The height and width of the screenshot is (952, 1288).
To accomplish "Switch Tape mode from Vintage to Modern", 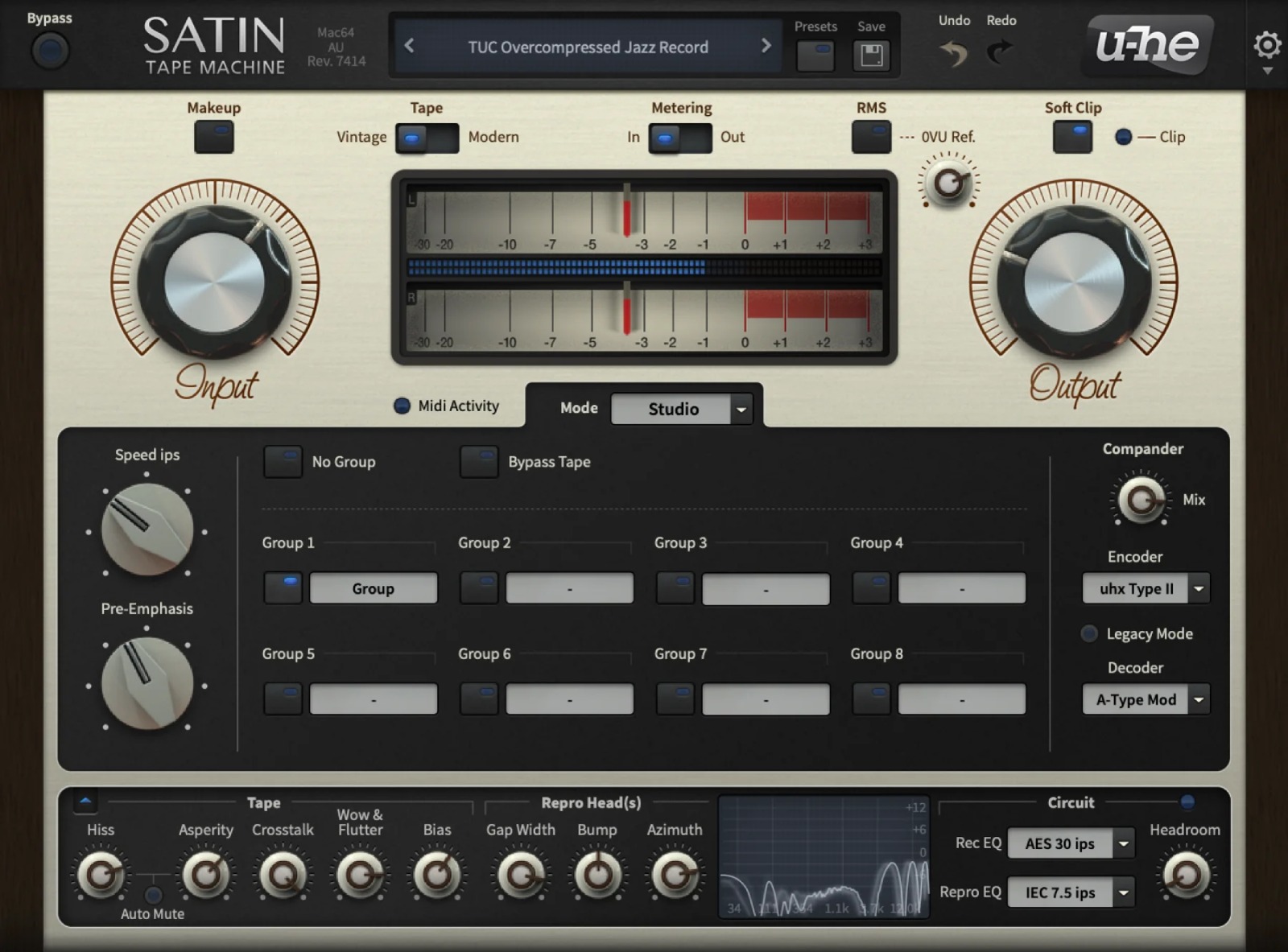I will click(427, 137).
